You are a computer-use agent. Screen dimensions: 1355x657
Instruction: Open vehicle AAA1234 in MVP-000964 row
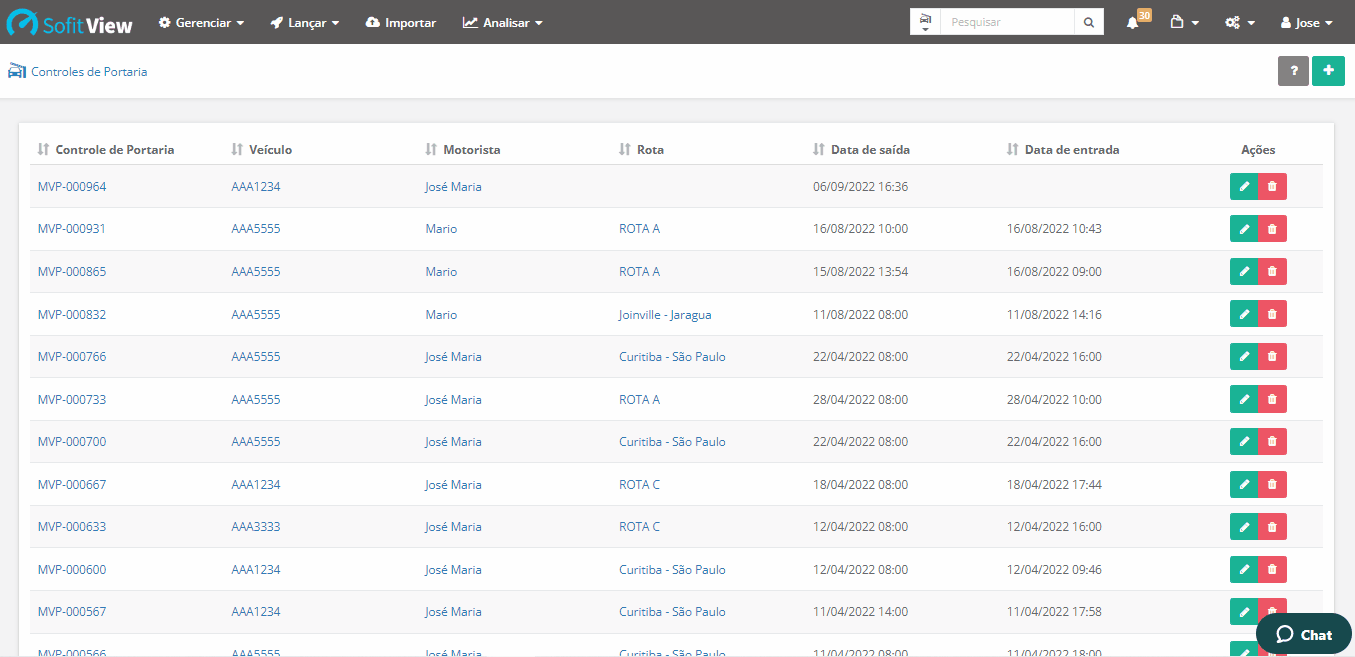click(x=256, y=187)
